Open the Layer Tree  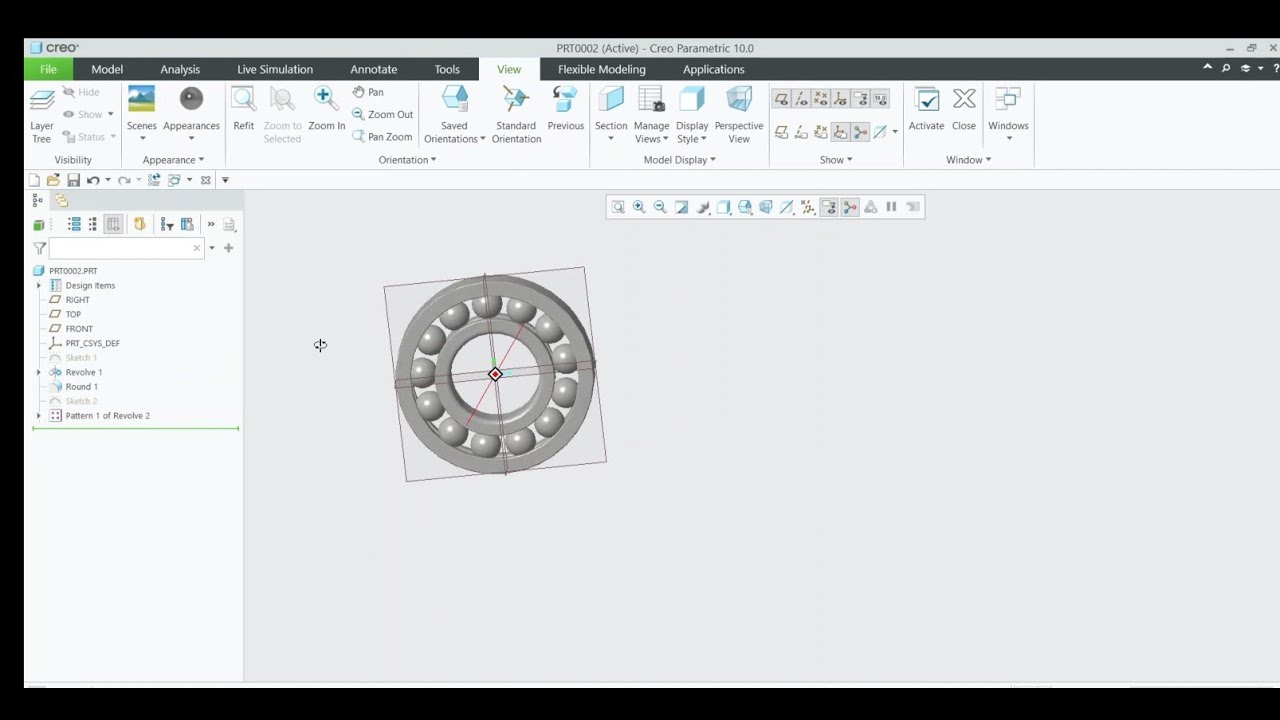tap(41, 115)
